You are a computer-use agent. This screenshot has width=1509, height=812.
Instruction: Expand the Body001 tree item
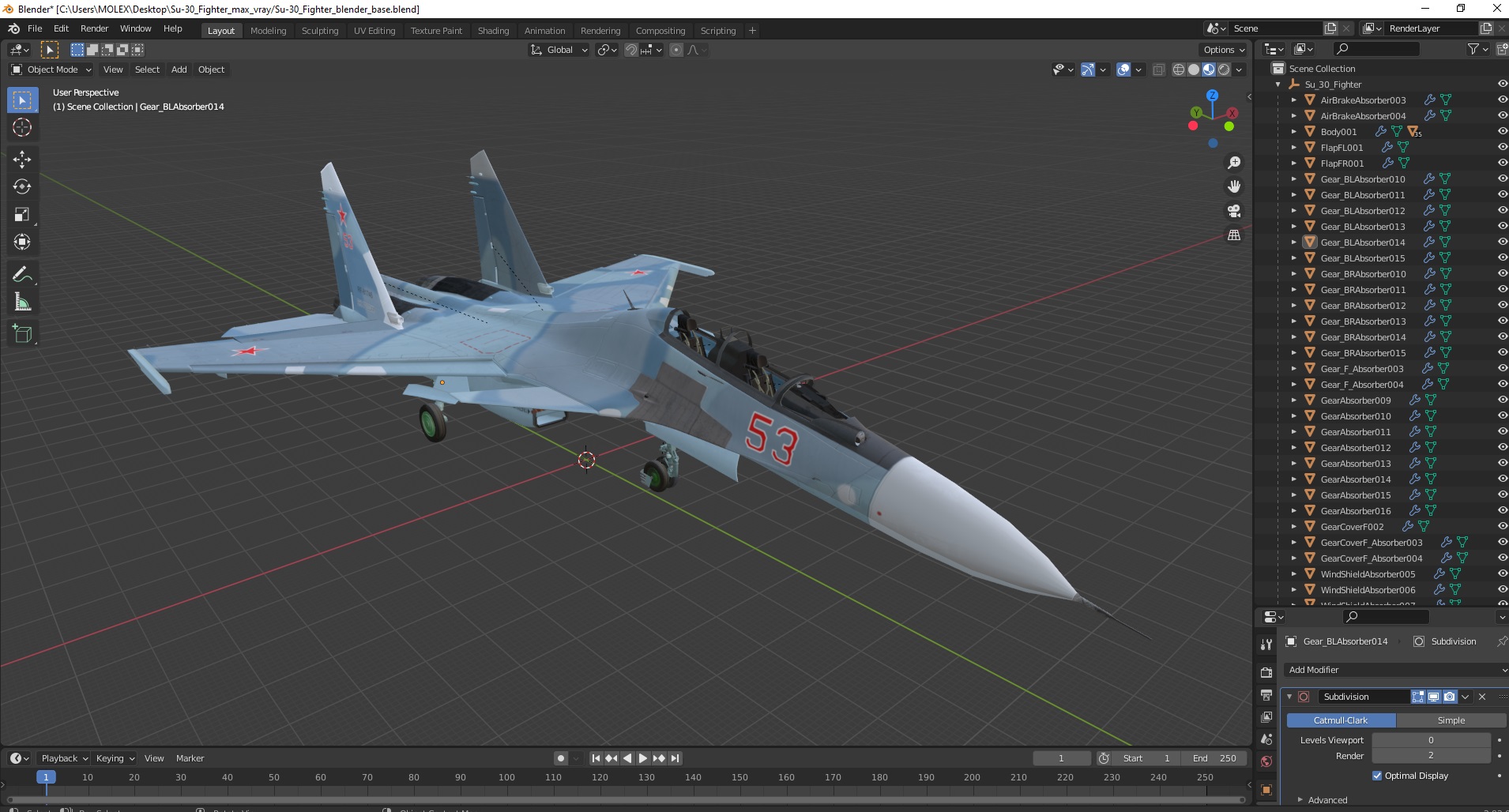[x=1293, y=131]
